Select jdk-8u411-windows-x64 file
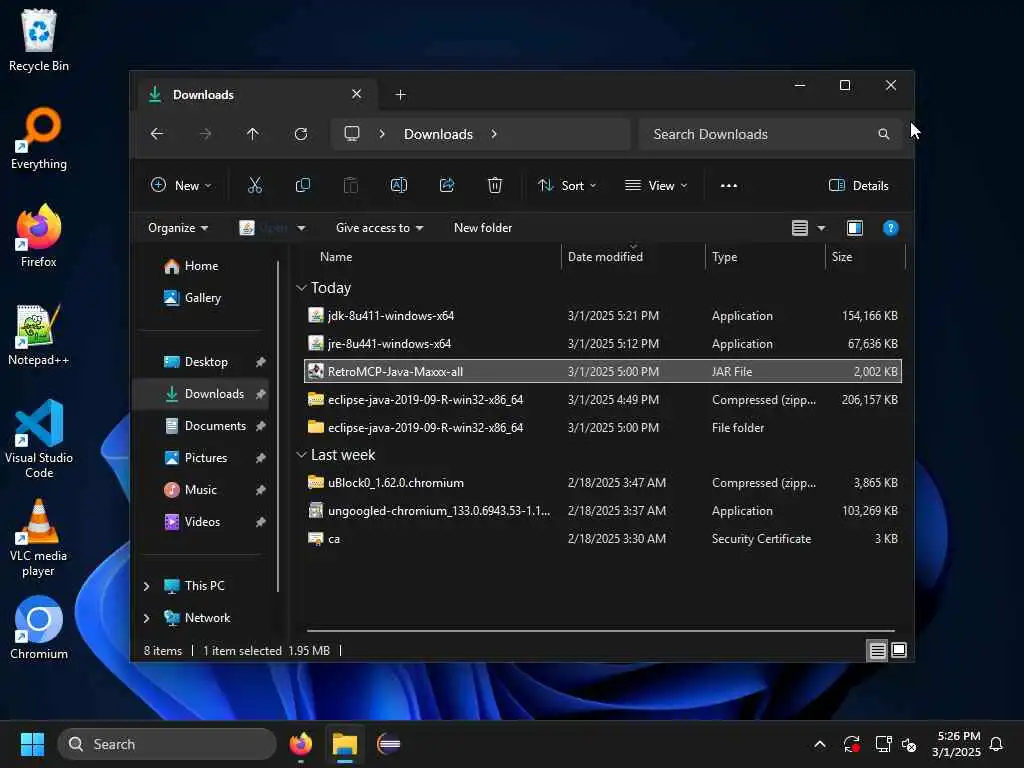This screenshot has height=768, width=1024. click(x=602, y=315)
